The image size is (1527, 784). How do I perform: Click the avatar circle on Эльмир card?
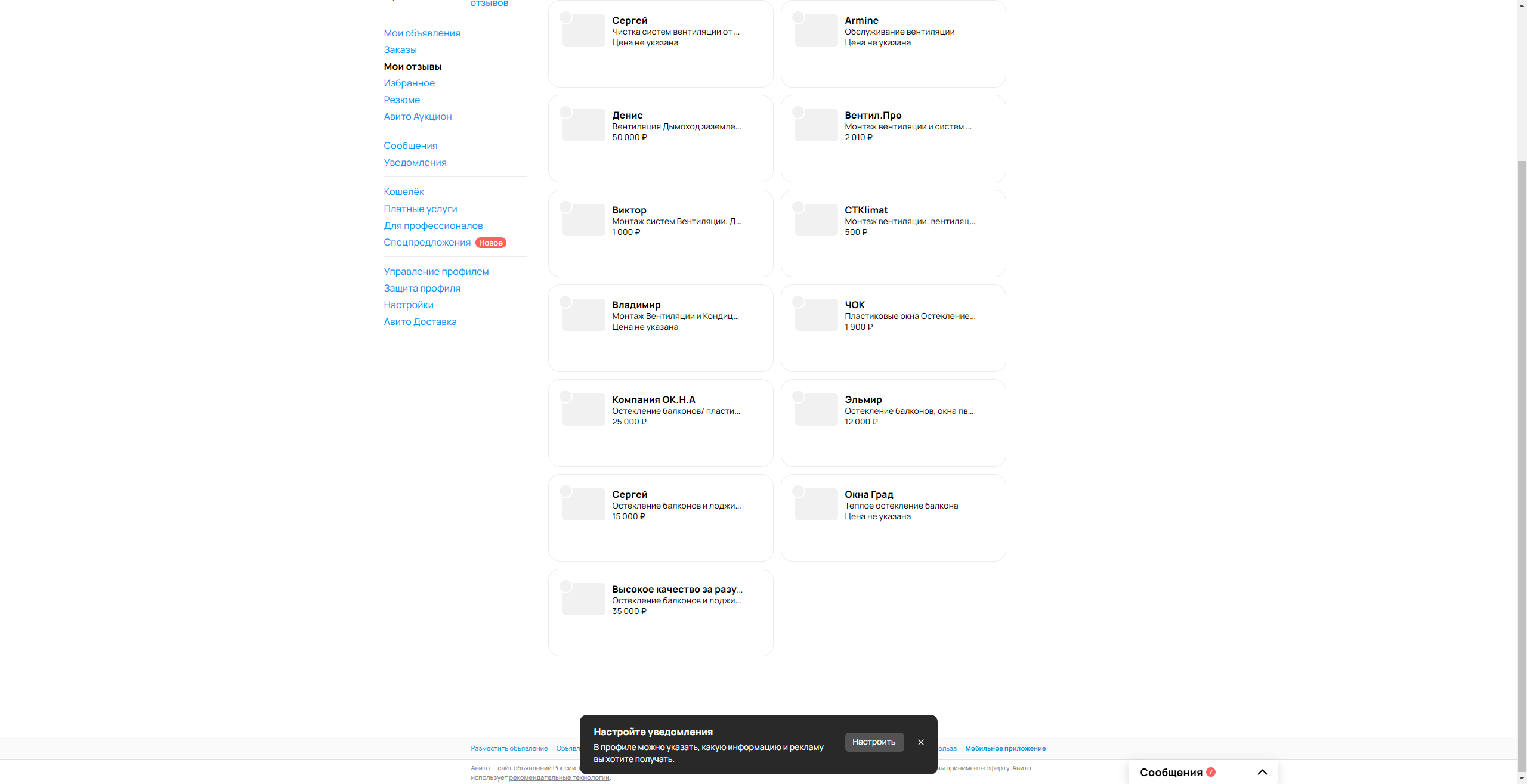(x=798, y=396)
